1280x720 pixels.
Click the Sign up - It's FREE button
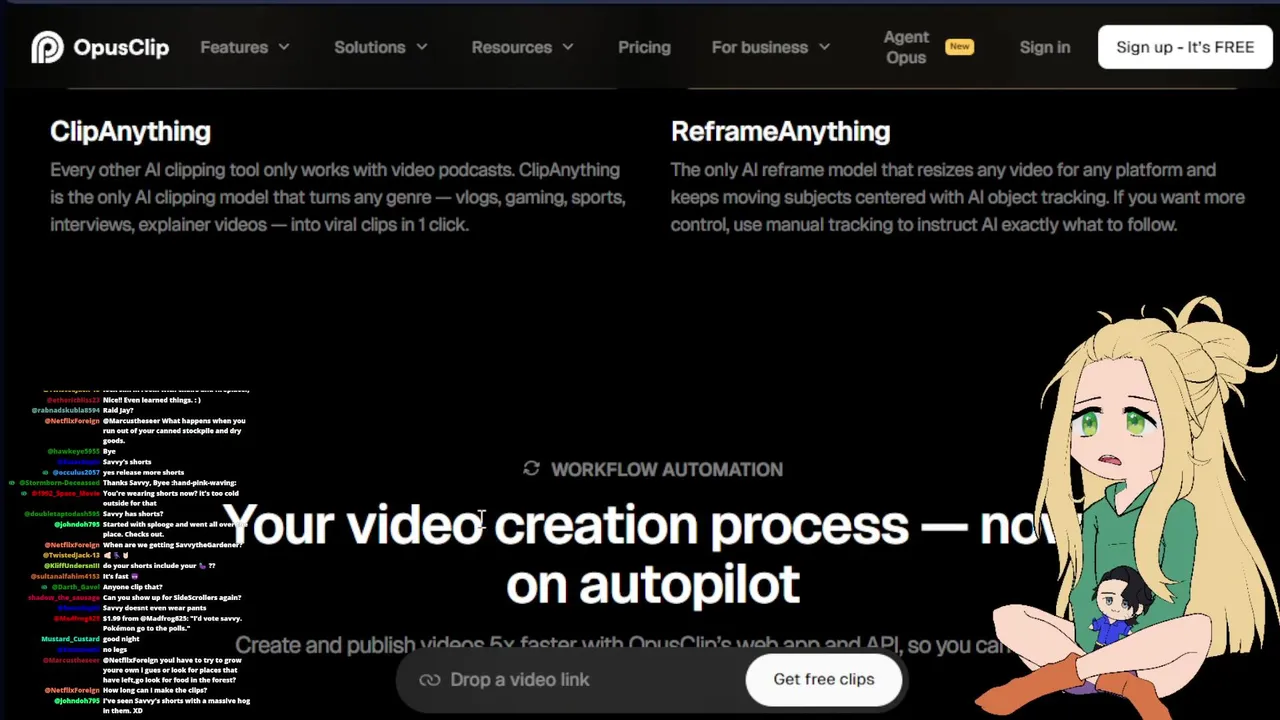coord(1185,47)
